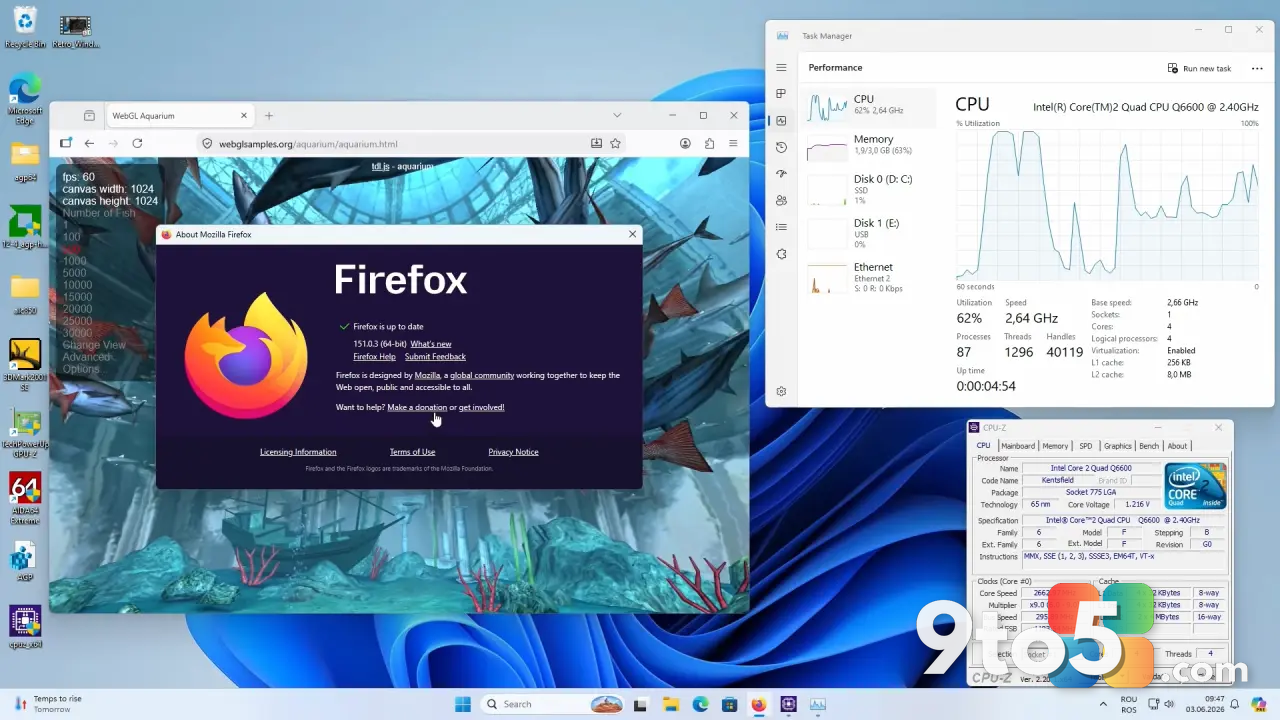Click Firefox back arrow button
This screenshot has width=1280, height=720.
(x=89, y=143)
